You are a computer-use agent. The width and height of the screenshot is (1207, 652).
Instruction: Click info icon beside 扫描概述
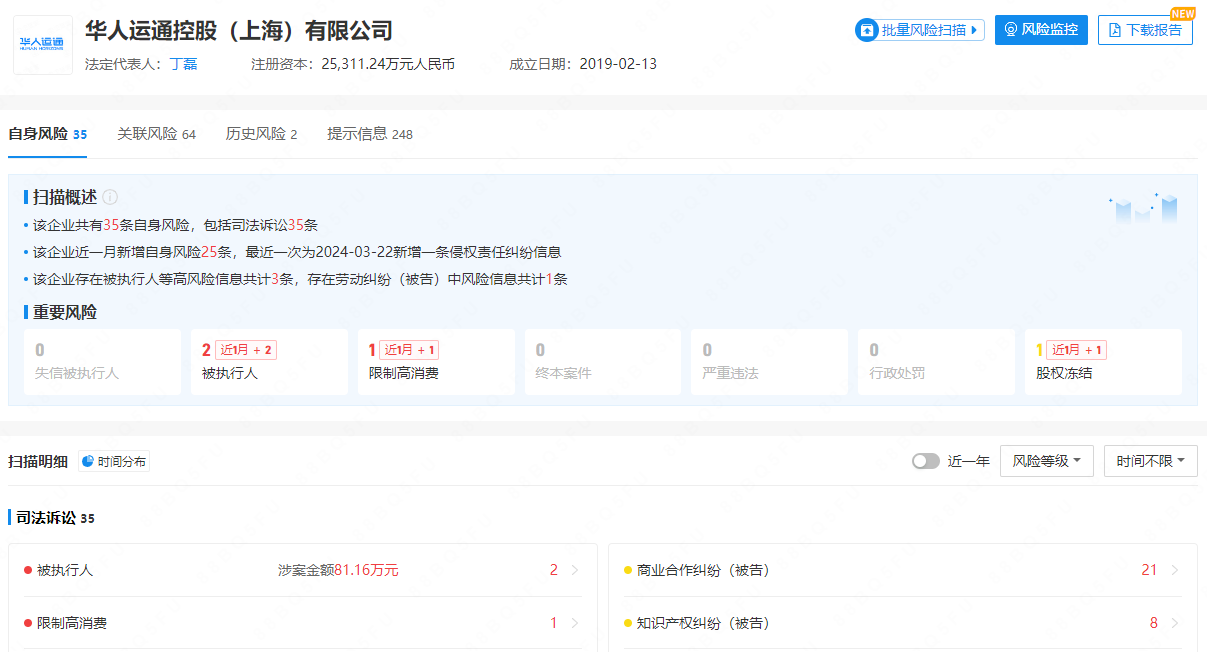click(110, 197)
